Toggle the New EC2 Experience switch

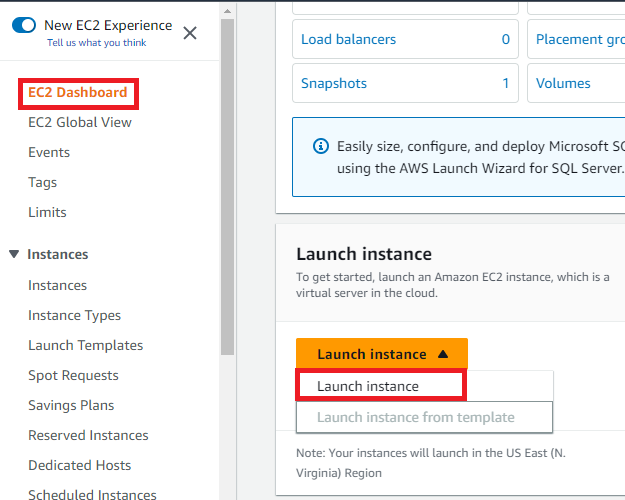(24, 25)
